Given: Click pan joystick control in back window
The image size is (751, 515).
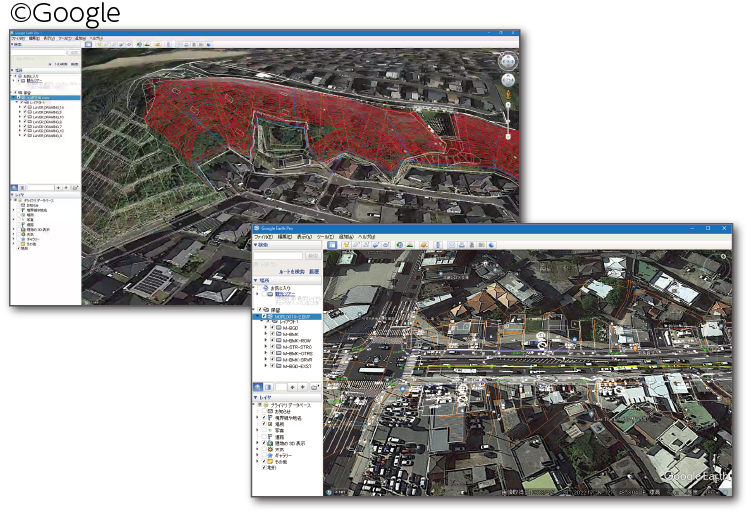Looking at the screenshot, I should pyautogui.click(x=508, y=80).
